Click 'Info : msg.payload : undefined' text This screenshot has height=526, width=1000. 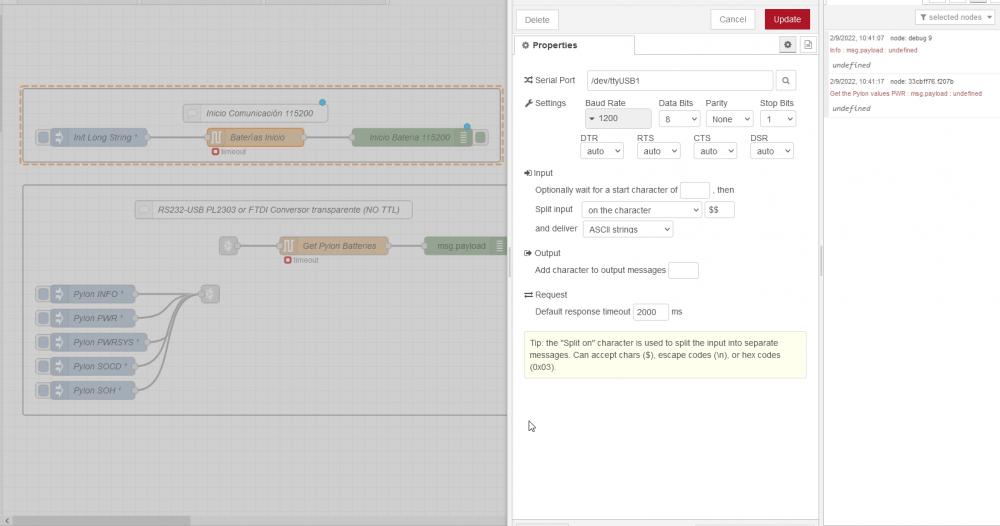point(873,50)
